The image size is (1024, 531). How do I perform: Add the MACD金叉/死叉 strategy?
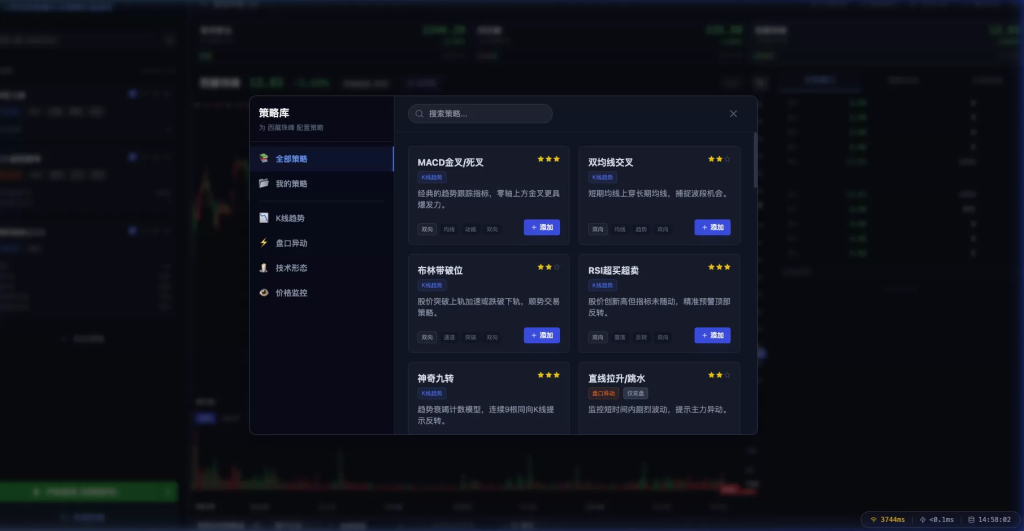[541, 227]
